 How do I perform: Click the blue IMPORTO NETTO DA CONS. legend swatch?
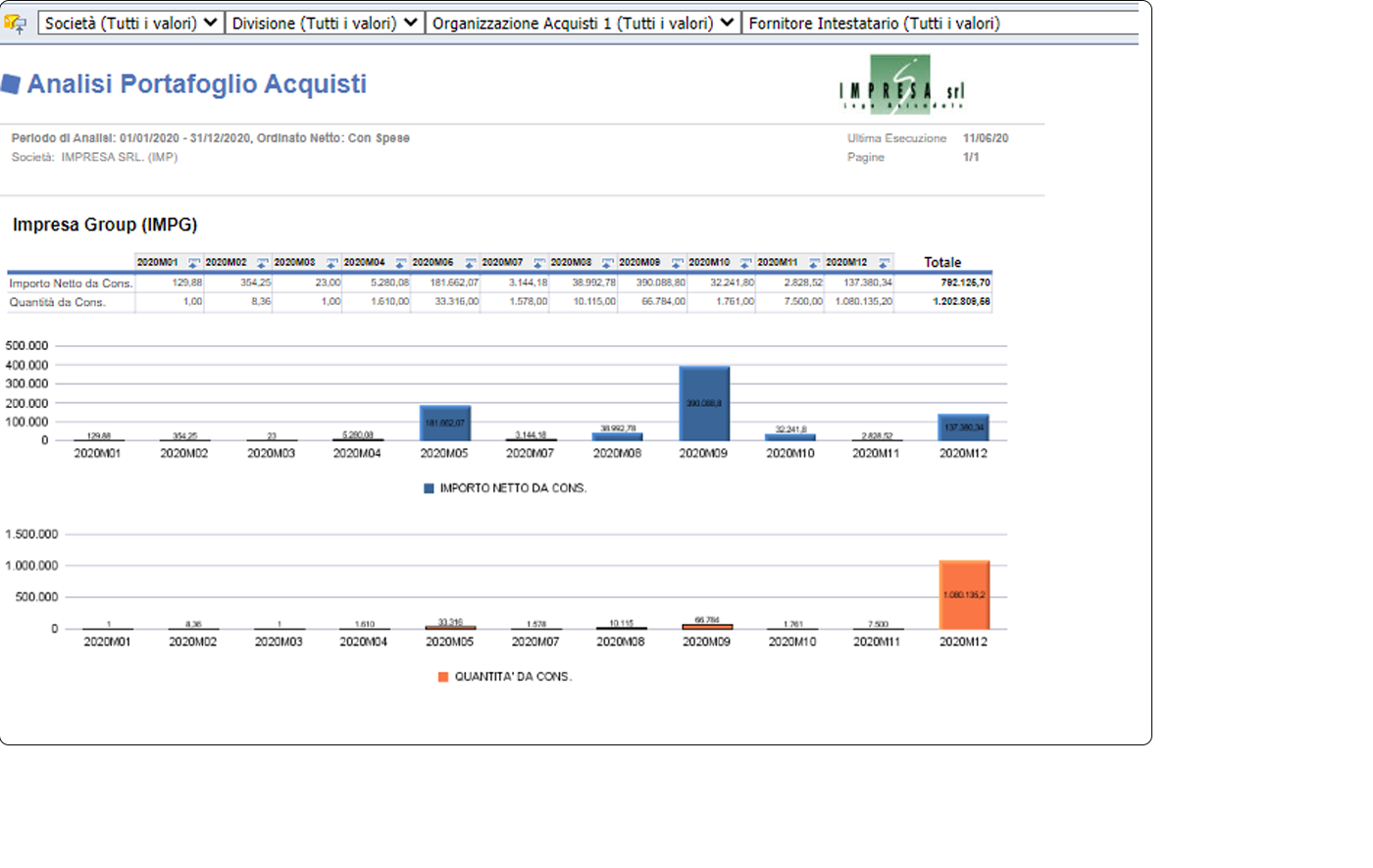tap(429, 488)
